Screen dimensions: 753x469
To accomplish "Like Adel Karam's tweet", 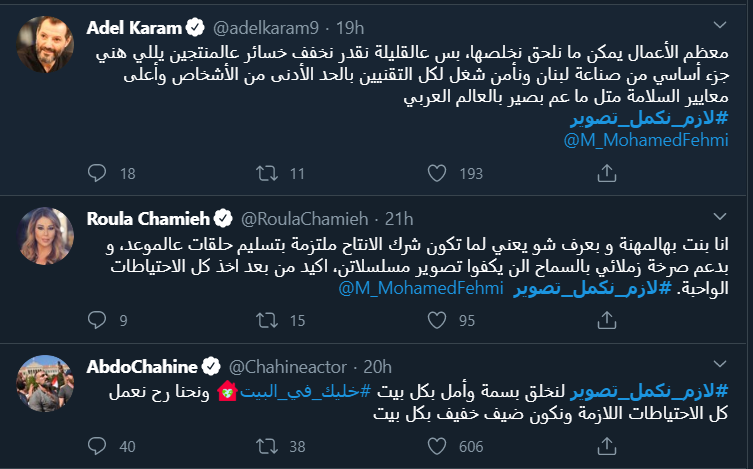I will pyautogui.click(x=435, y=174).
